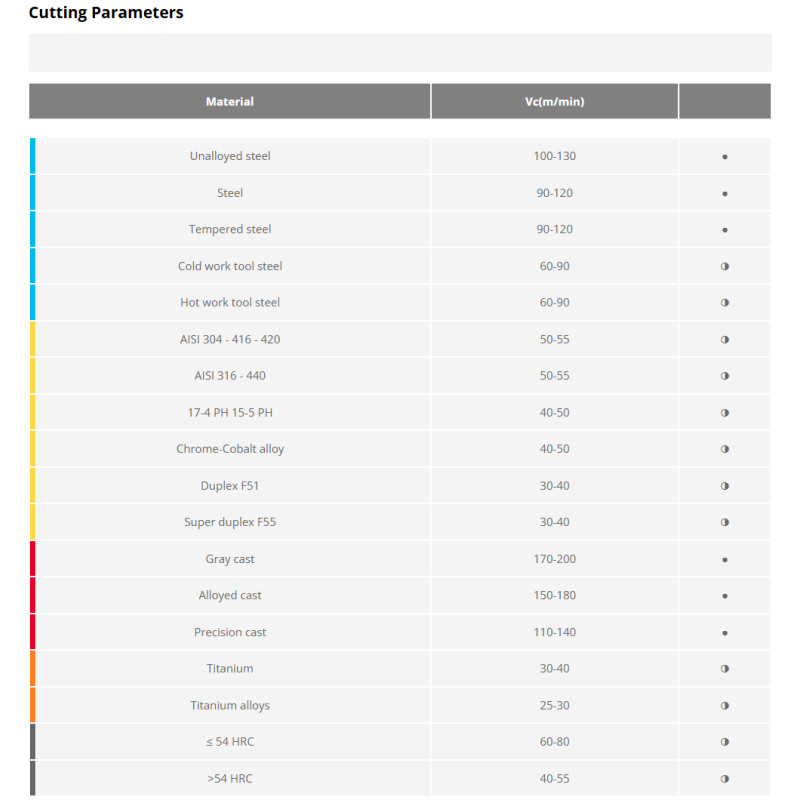This screenshot has width=800, height=800.
Task: Click the full dot in the Gray cast row
Action: (724, 560)
